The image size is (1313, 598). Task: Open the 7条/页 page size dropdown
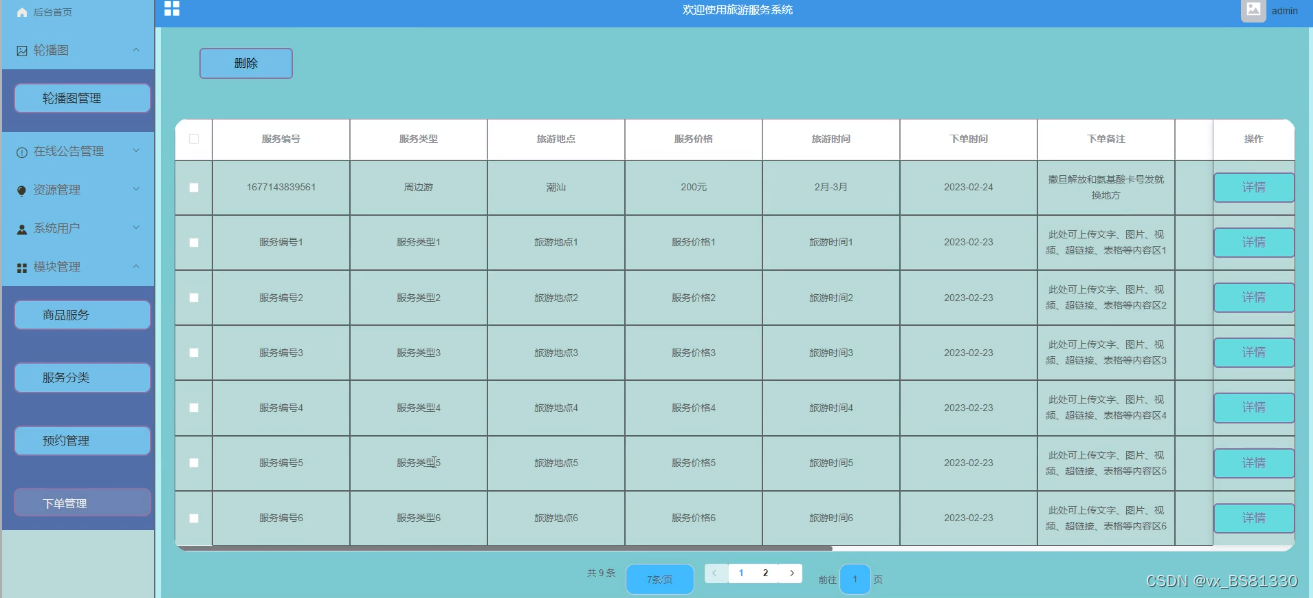pos(660,579)
